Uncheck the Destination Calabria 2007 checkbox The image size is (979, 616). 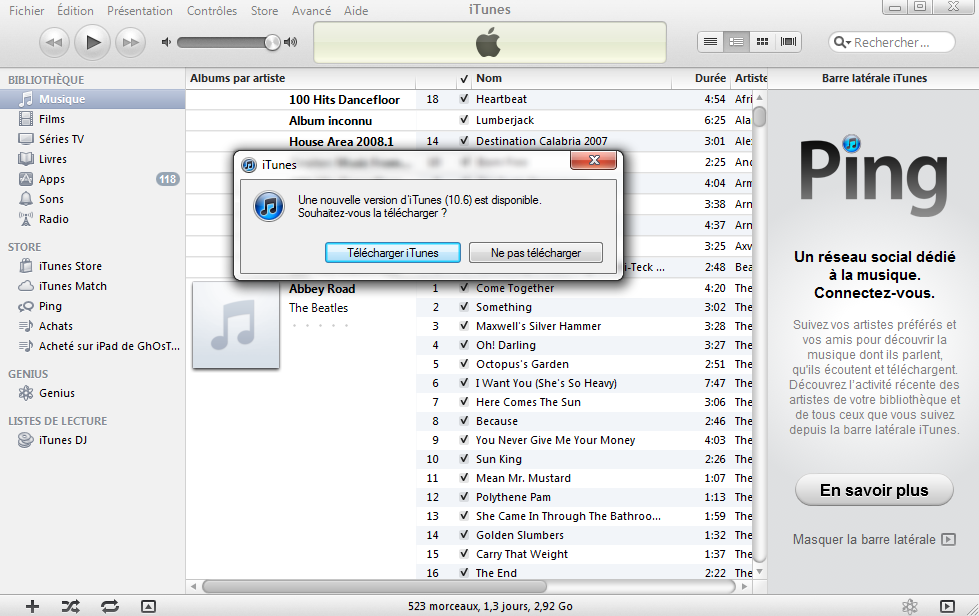click(464, 141)
